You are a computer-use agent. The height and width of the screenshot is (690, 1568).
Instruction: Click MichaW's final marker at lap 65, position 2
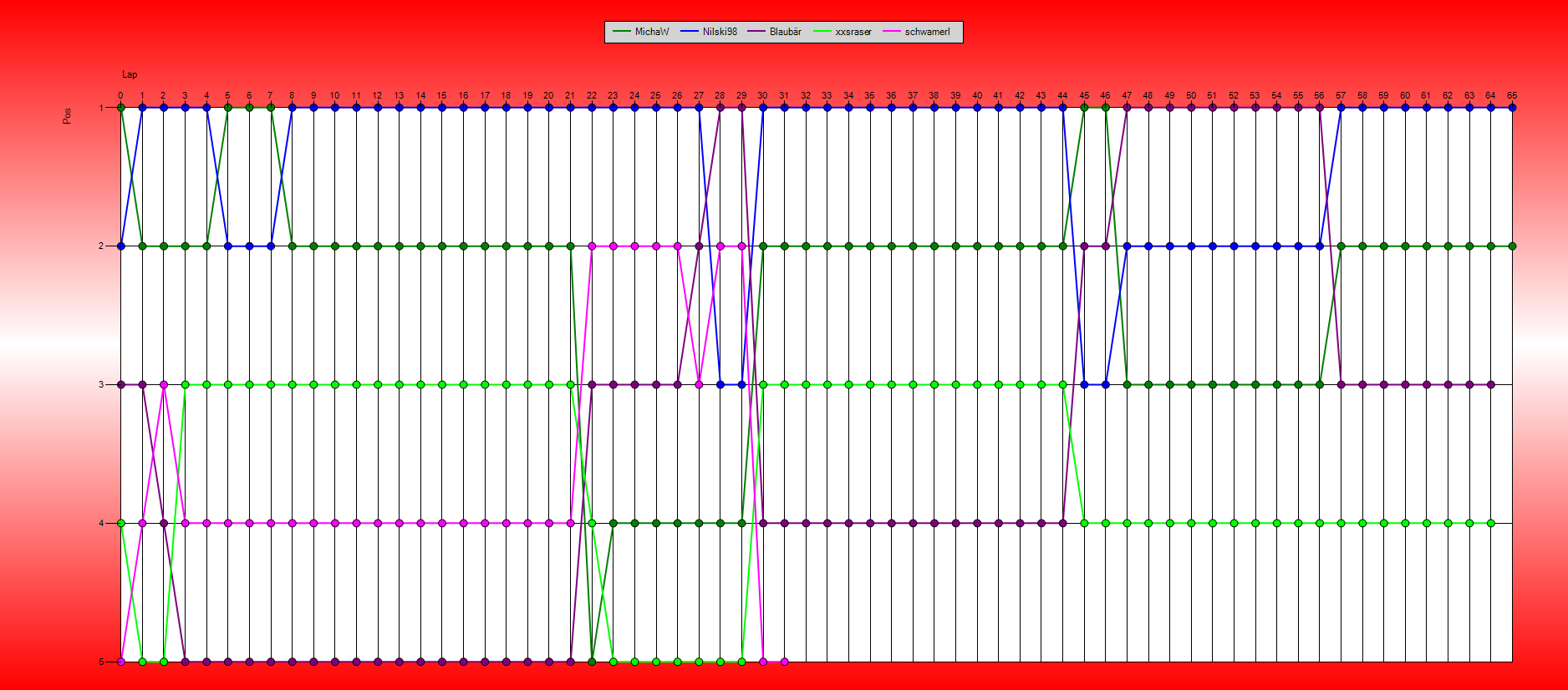[x=1512, y=246]
